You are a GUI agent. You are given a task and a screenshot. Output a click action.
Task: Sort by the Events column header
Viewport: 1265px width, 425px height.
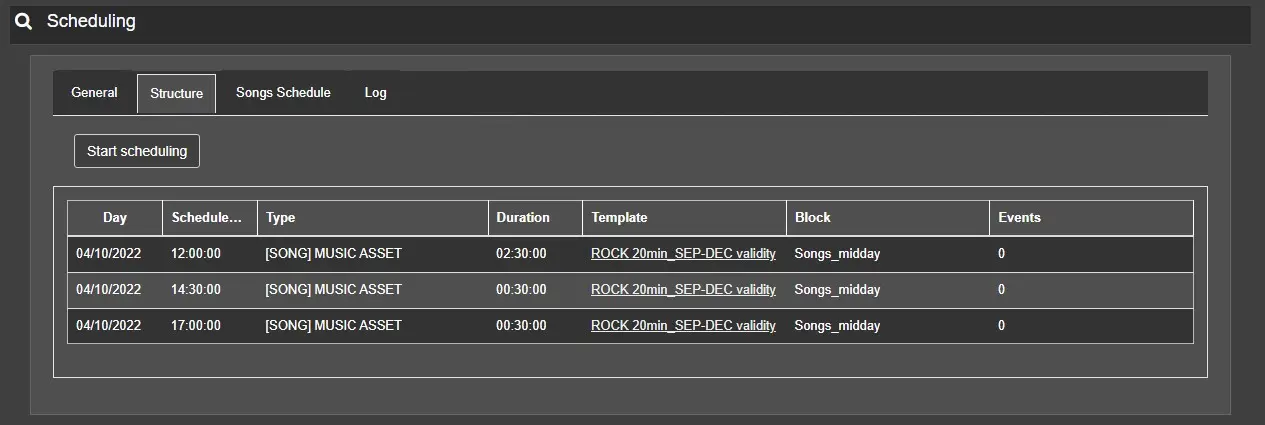point(1019,218)
